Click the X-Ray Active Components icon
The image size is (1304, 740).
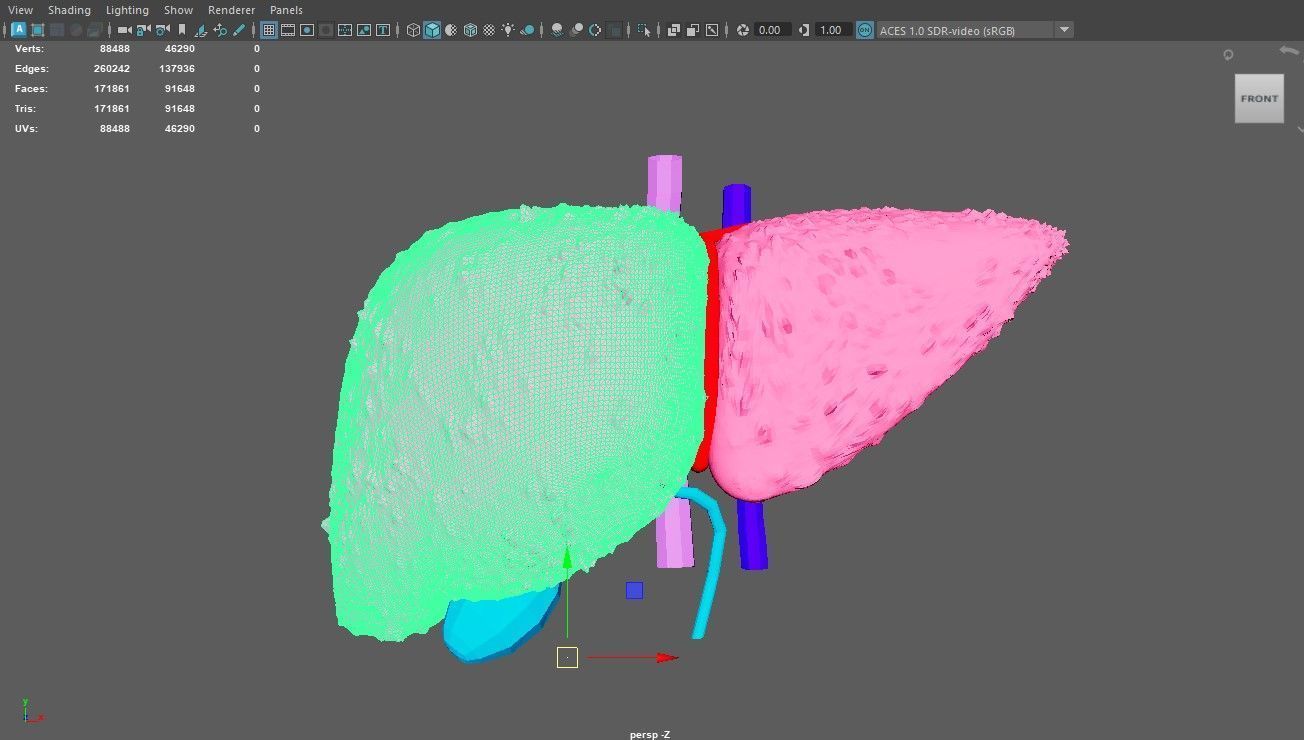tap(693, 30)
